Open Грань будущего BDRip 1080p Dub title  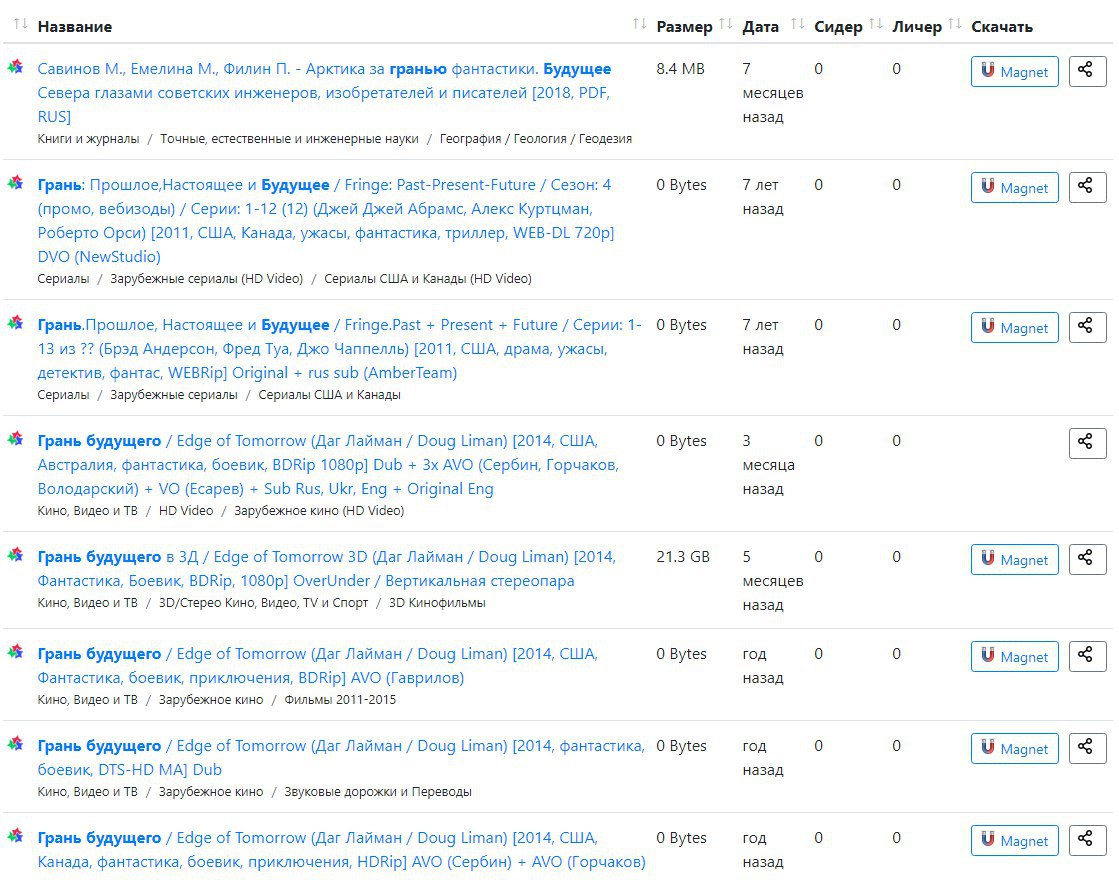pos(328,465)
